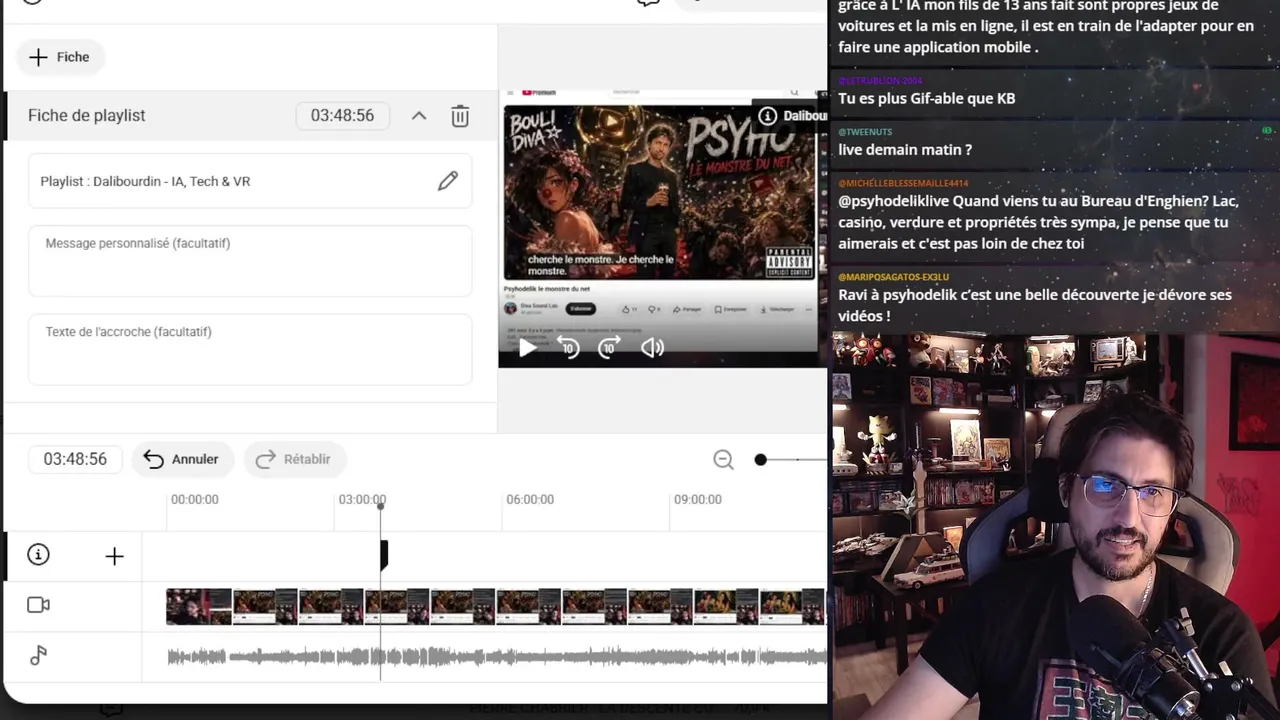Select the card marker on the timeline
Image resolution: width=1280 pixels, height=720 pixels.
pyautogui.click(x=384, y=555)
